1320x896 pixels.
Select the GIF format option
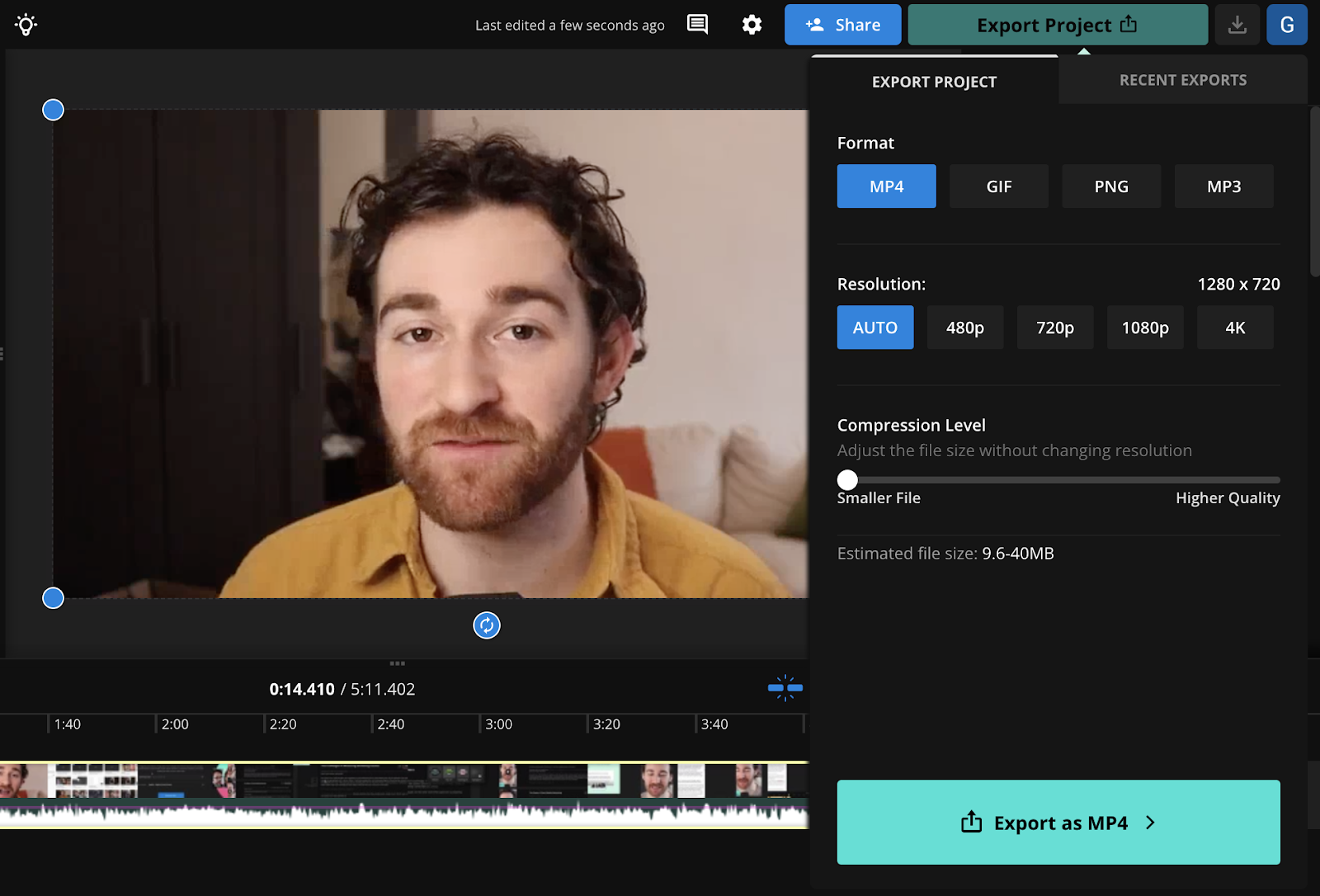pos(999,186)
